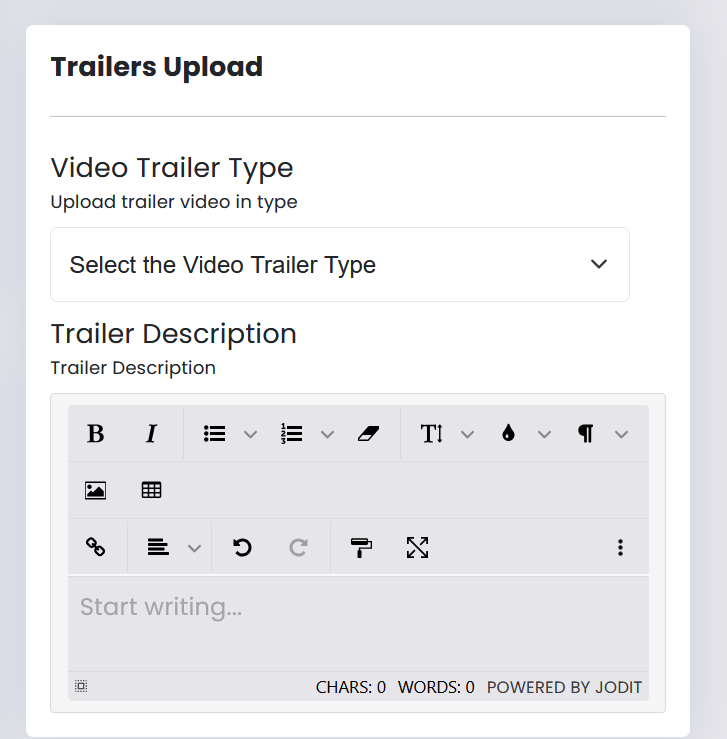Open the Select the Video Trailer Type dropdown
The height and width of the screenshot is (739, 727).
click(340, 265)
